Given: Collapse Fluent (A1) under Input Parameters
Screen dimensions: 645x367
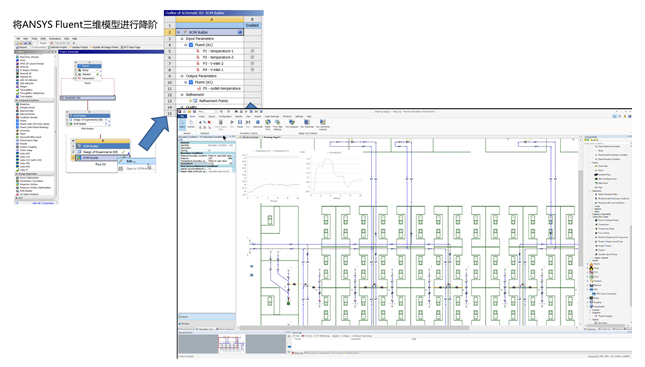Looking at the screenshot, I should click(186, 45).
